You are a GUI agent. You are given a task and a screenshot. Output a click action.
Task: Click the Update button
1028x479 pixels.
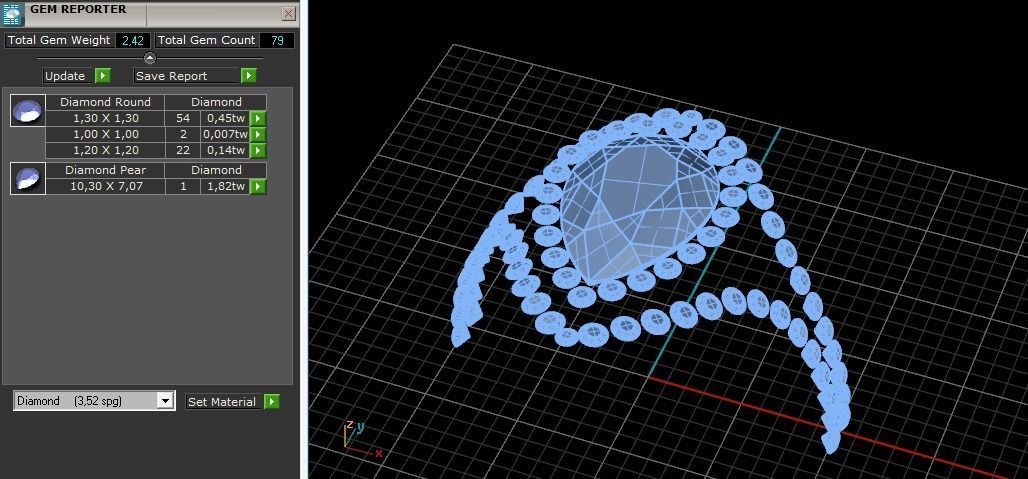(68, 76)
